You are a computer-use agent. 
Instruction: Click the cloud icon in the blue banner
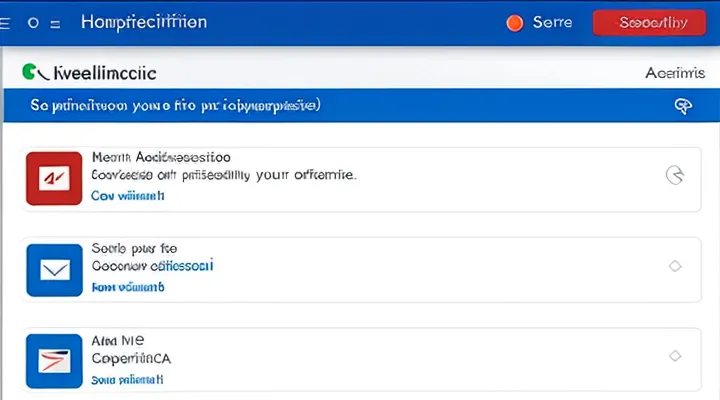coord(684,106)
